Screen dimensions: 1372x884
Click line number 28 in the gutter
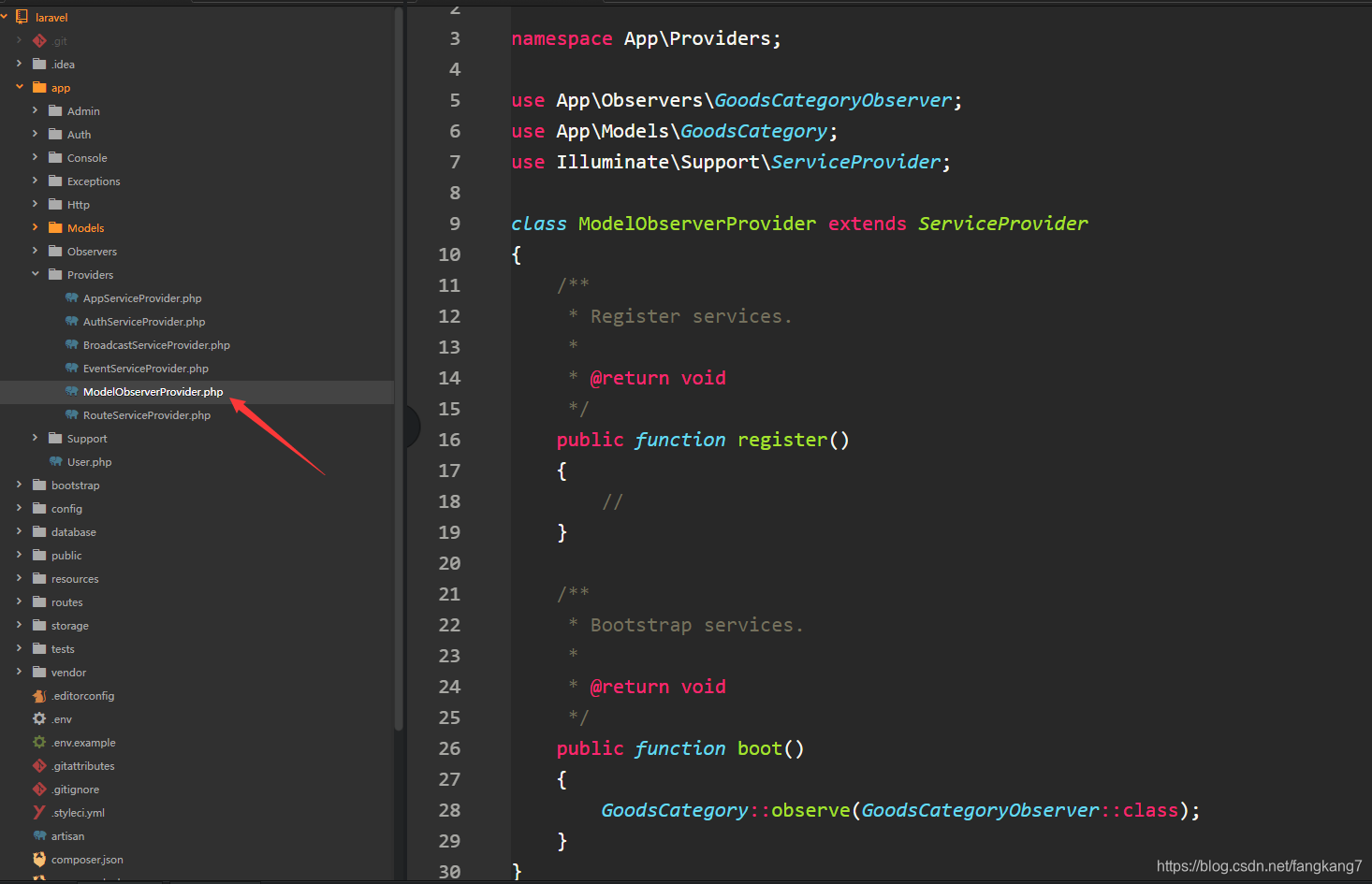(449, 810)
